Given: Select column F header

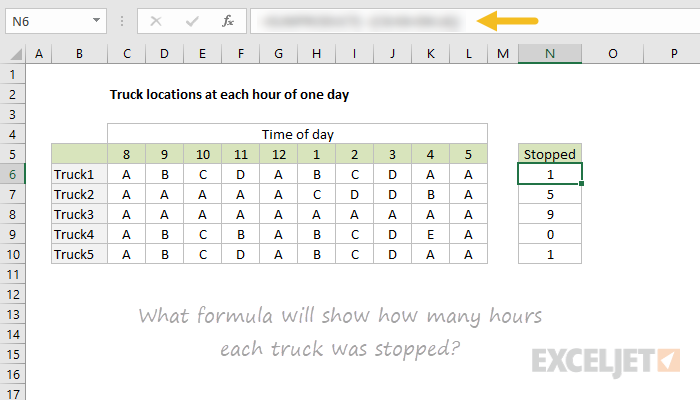Looking at the screenshot, I should pyautogui.click(x=241, y=54).
